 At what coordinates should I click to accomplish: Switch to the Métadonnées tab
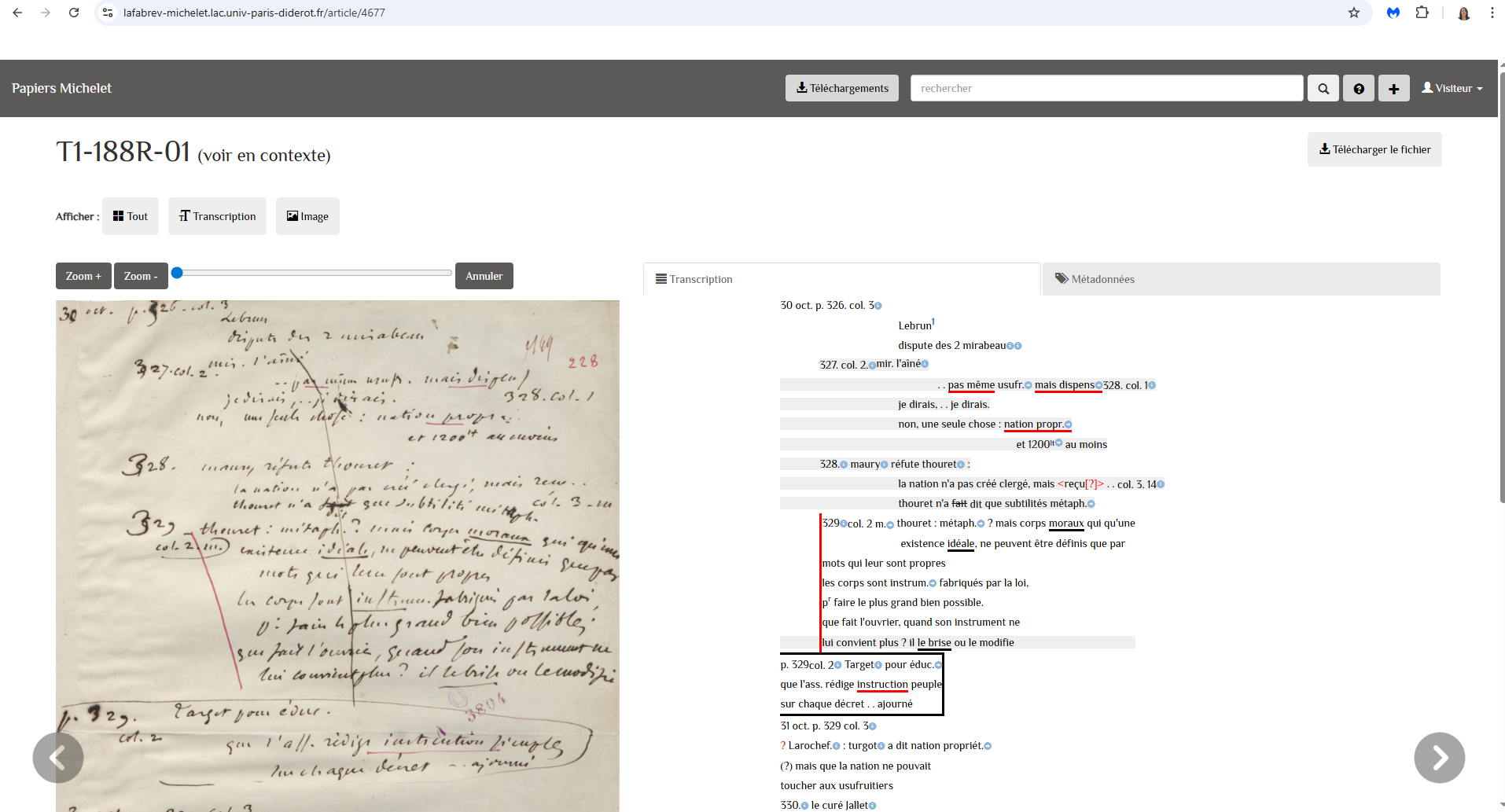[x=1095, y=279]
